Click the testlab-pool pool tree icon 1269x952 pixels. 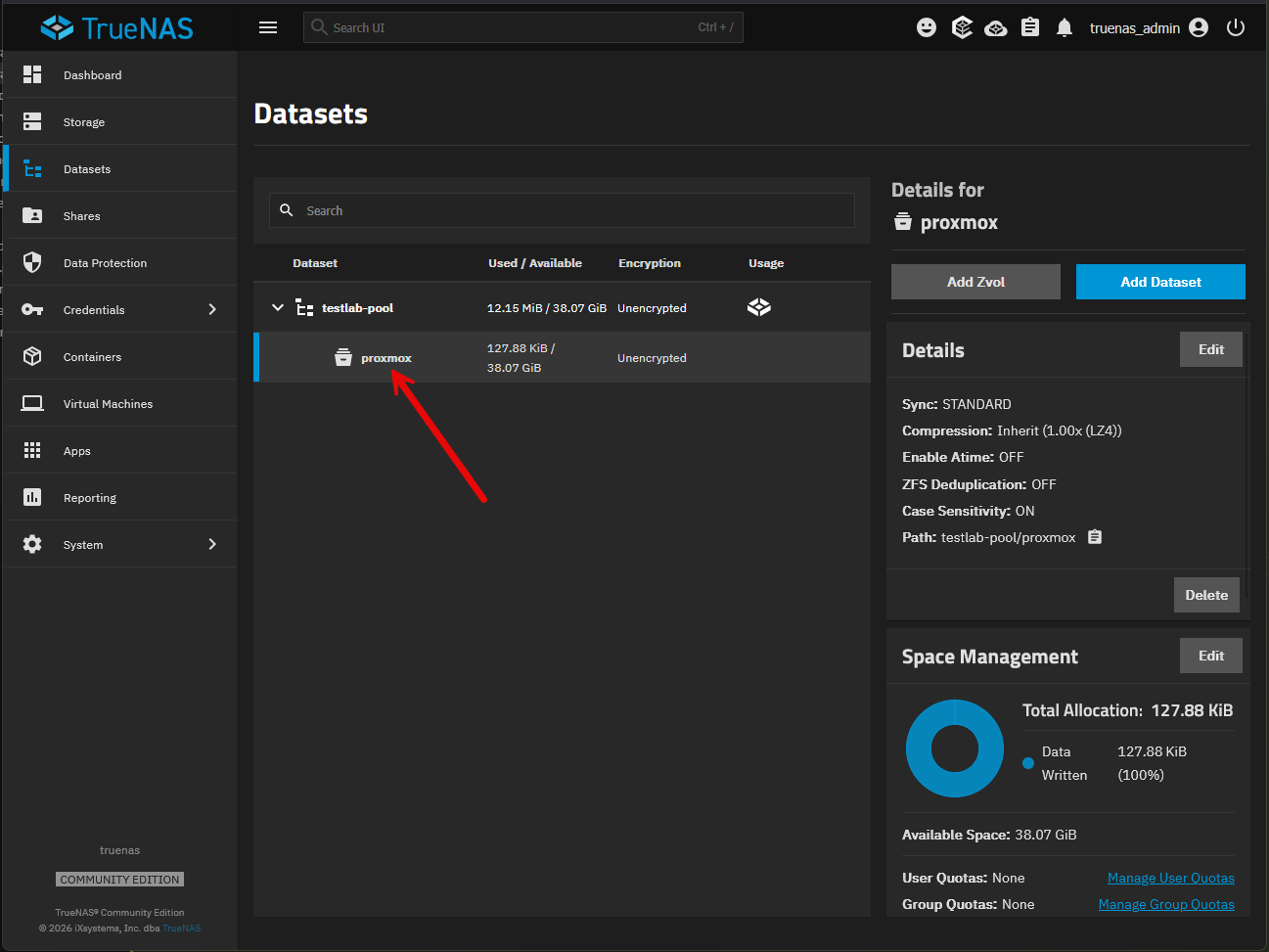tap(304, 307)
